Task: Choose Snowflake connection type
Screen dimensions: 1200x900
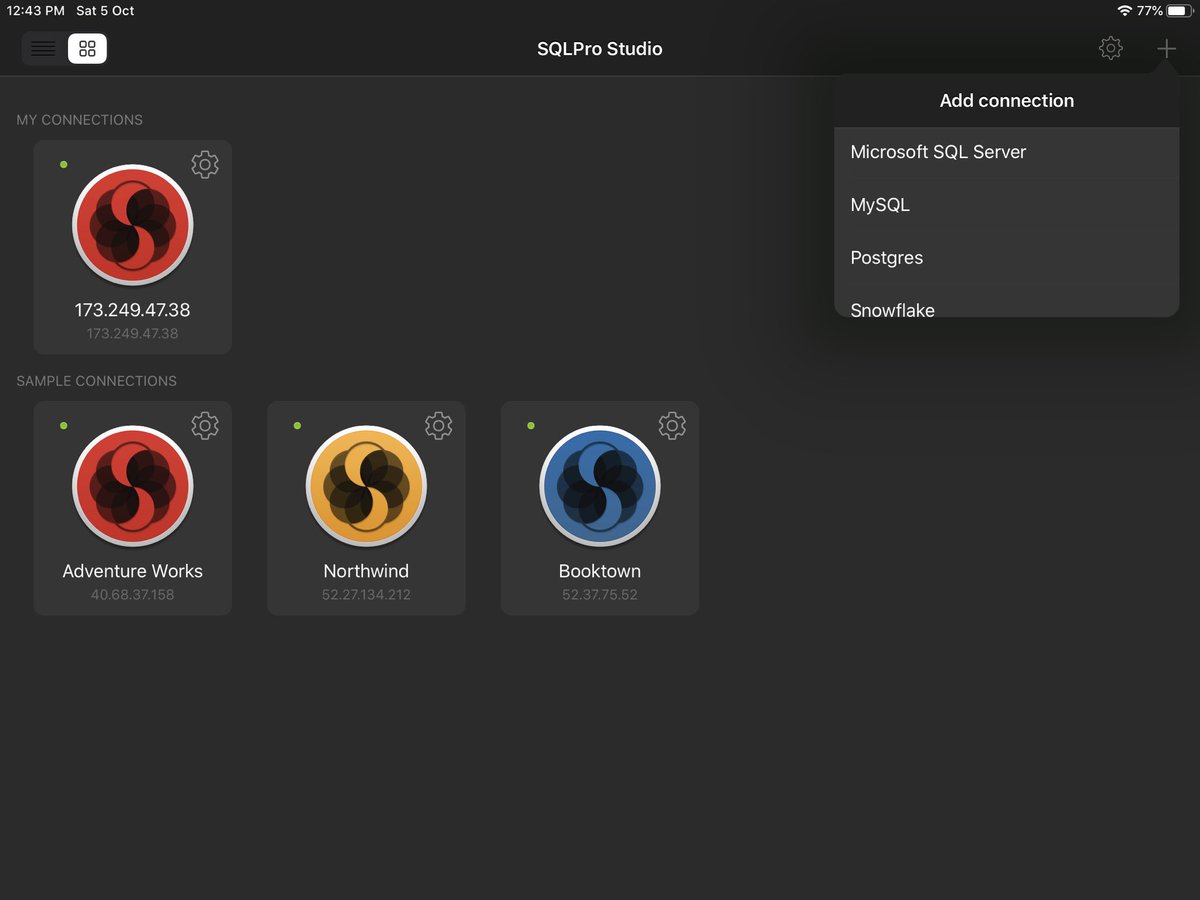Action: (1007, 304)
